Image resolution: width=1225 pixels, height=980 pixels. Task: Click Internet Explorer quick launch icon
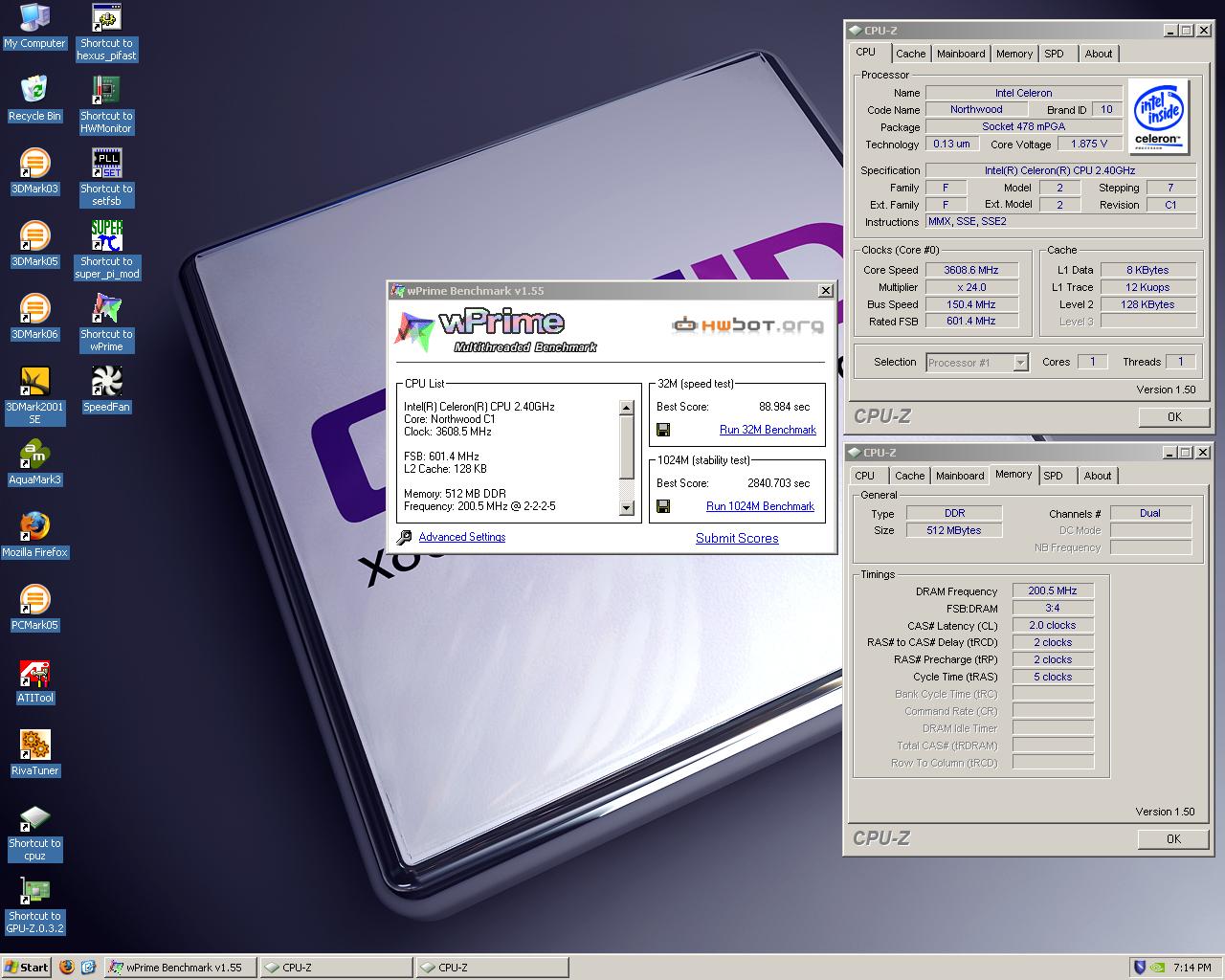pyautogui.click(x=88, y=968)
